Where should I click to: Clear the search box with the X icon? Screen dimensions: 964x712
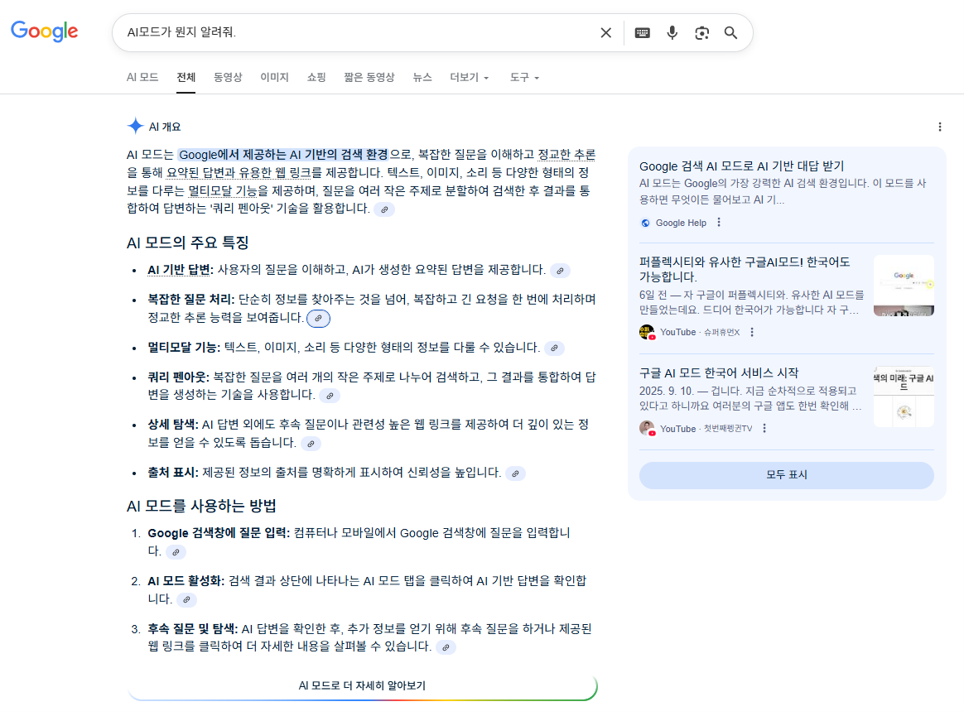point(606,33)
